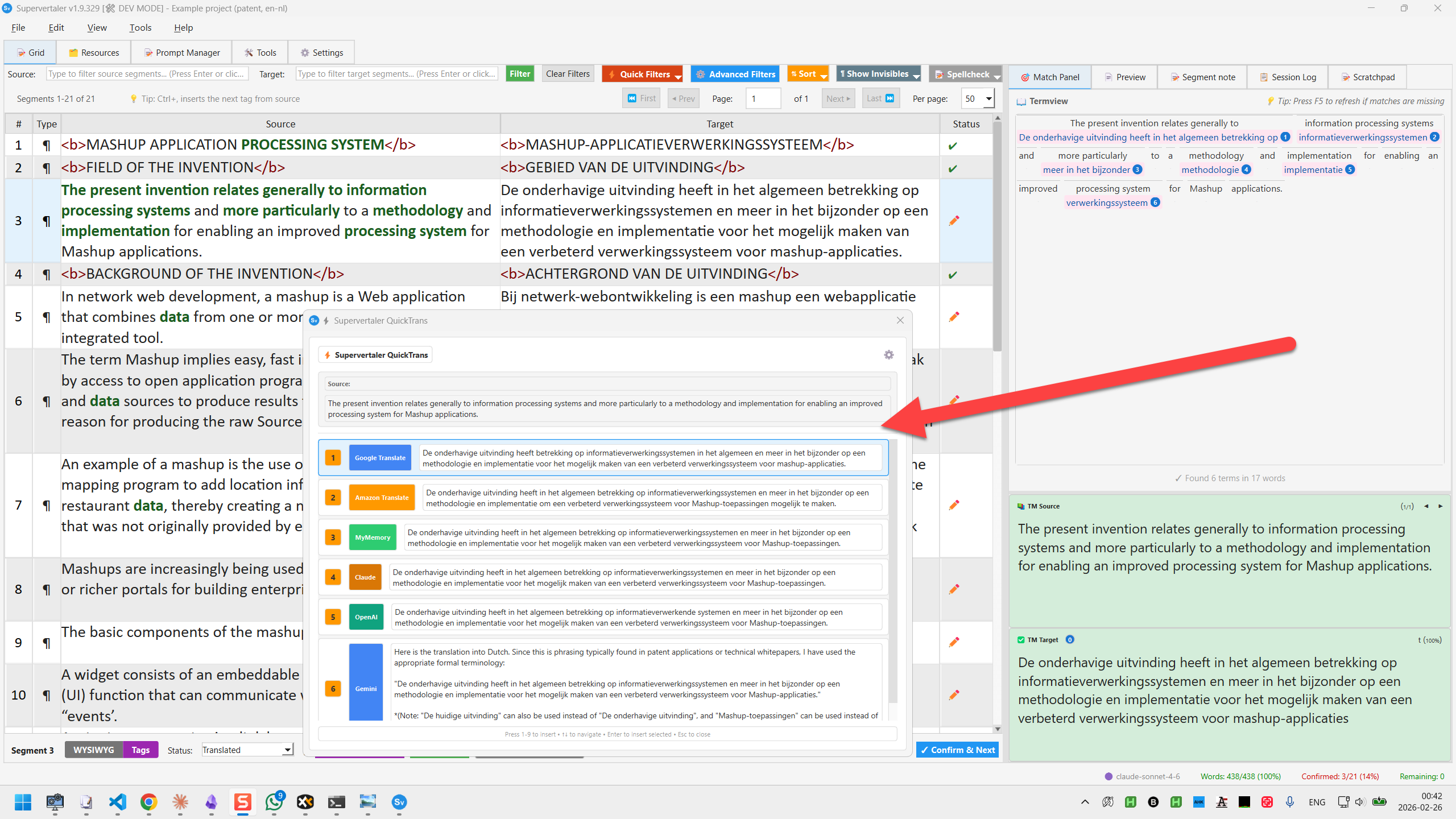Click the Claude provider badge
The width and height of the screenshot is (1456, 819).
click(365, 577)
